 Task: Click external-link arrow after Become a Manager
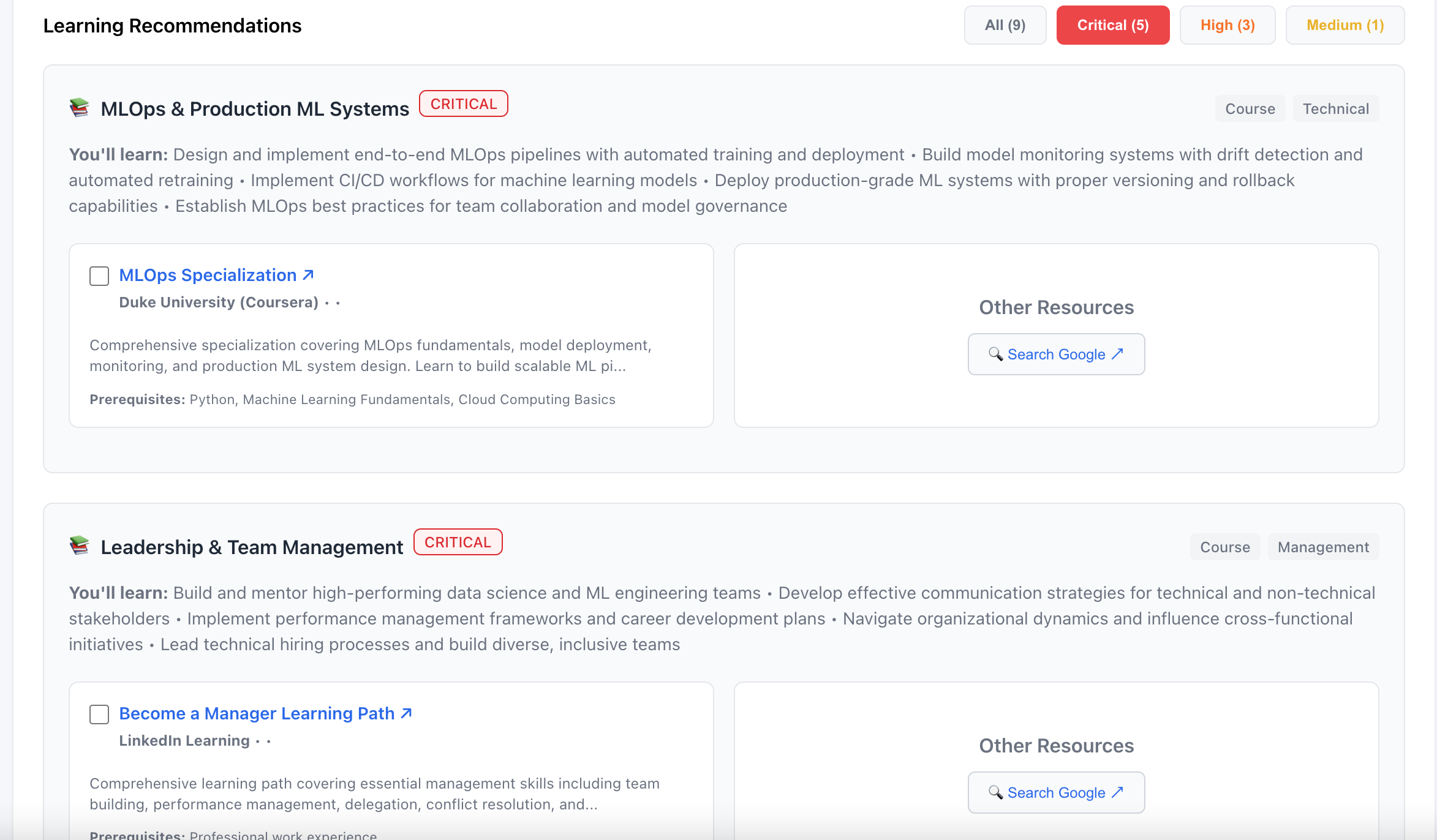point(407,713)
